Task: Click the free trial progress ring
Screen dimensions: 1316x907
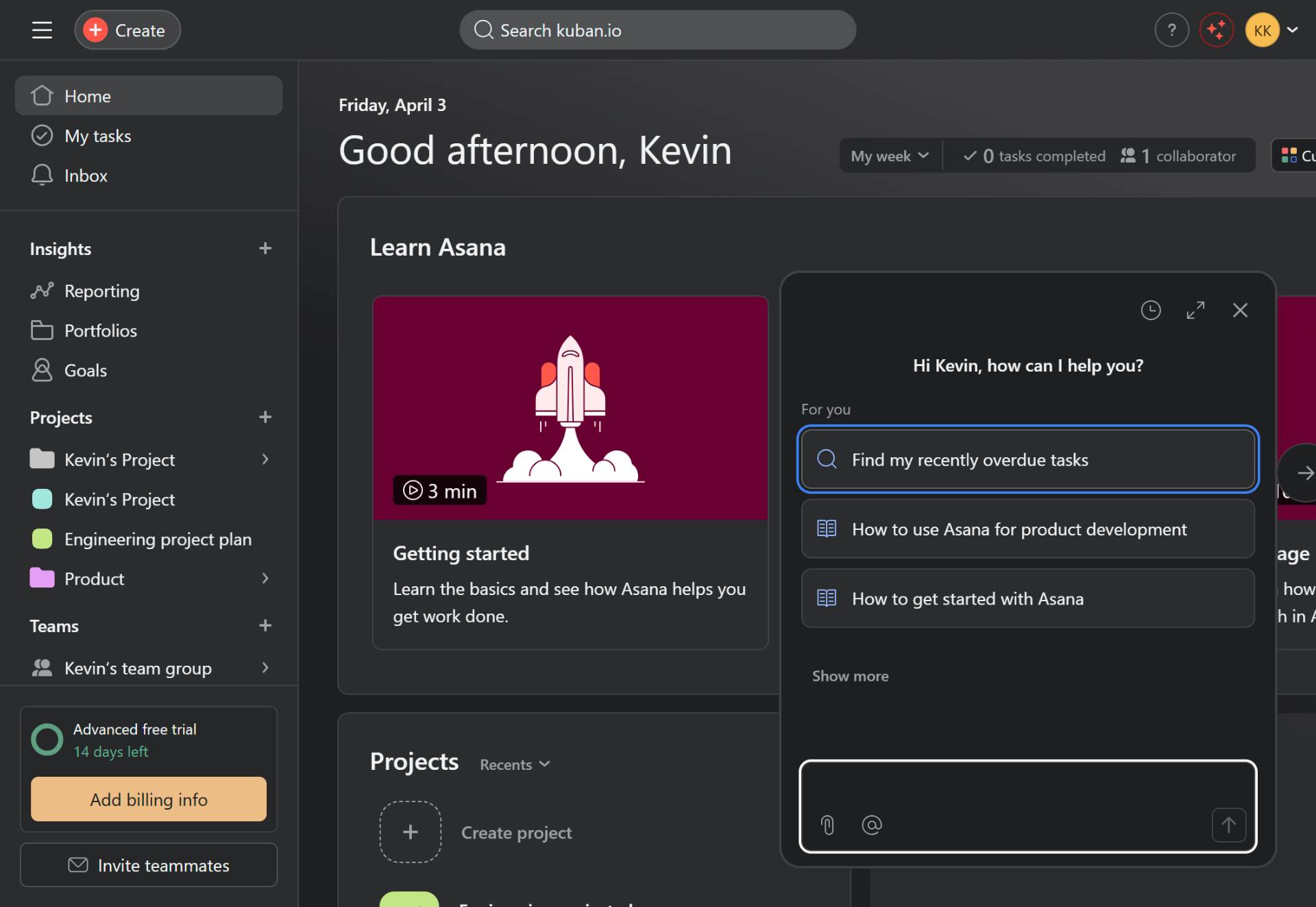Action: (47, 740)
